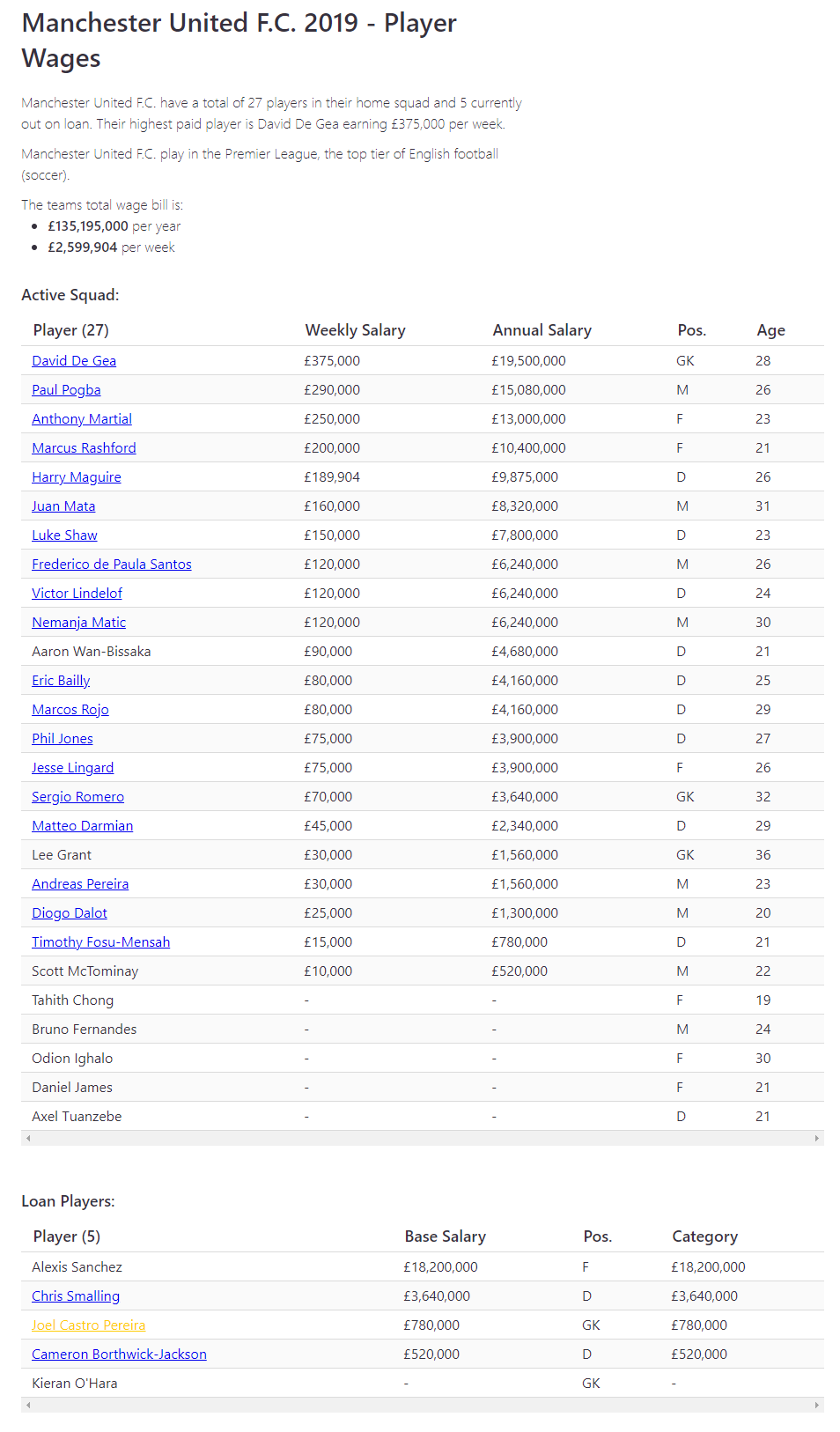Image resolution: width=840 pixels, height=1432 pixels.
Task: Open Marcos Rojo player link
Action: 70,709
